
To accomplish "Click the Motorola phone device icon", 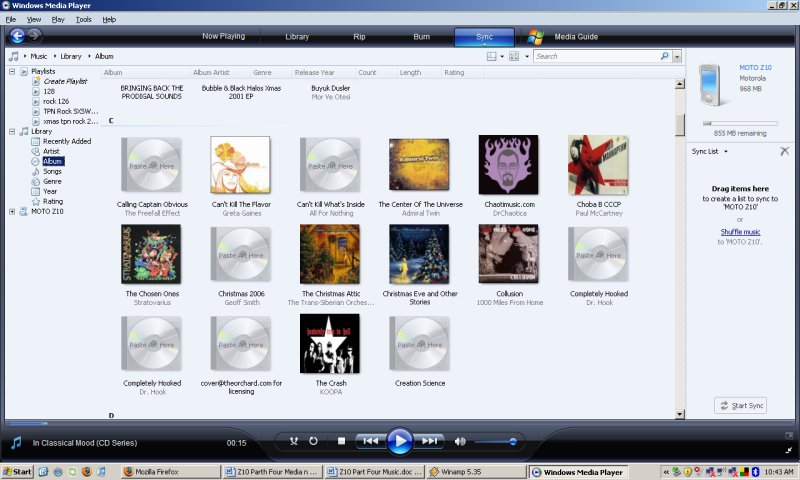I will (x=710, y=84).
